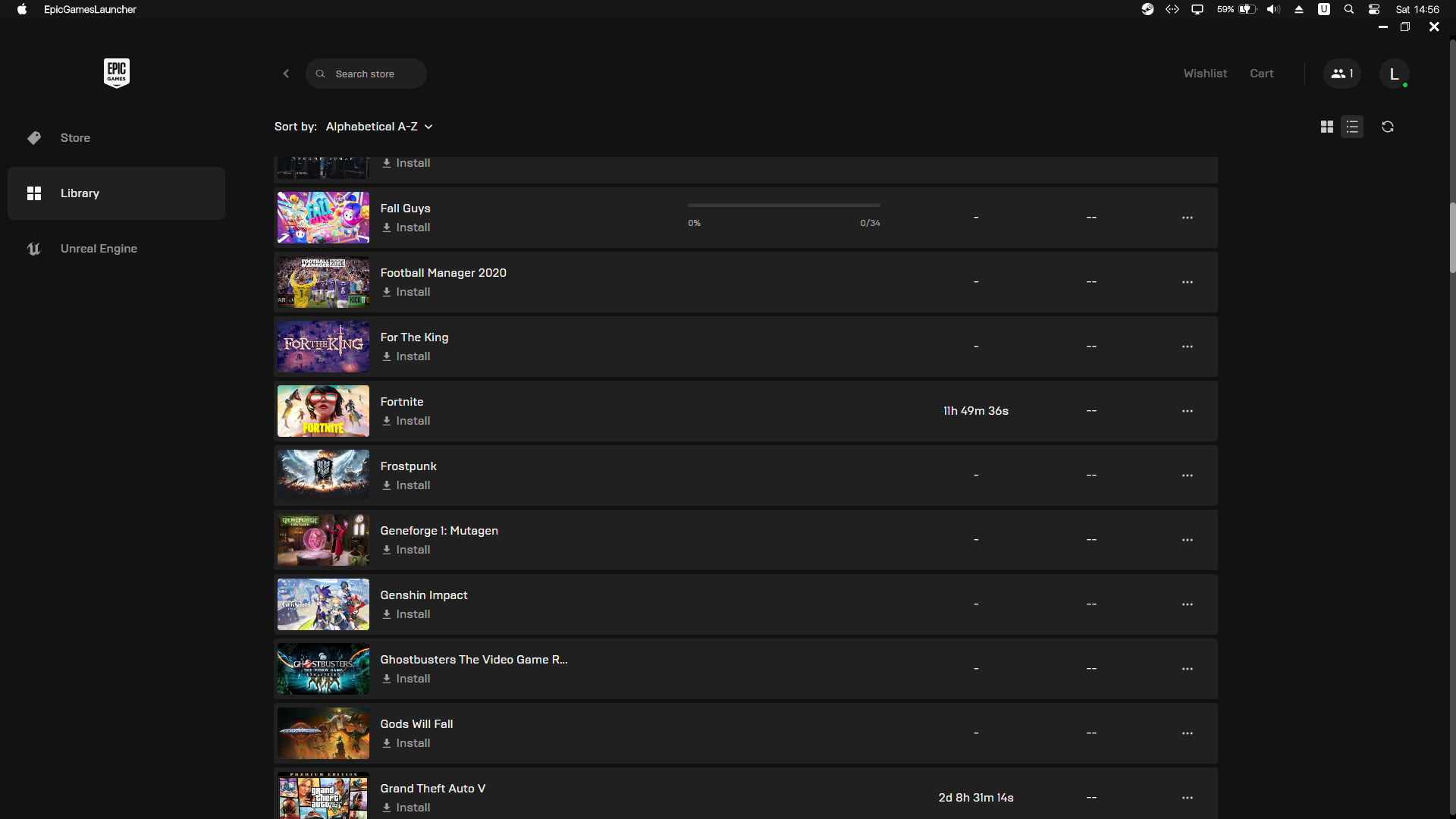Switch to list view layout
Viewport: 1456px width, 819px height.
(1352, 127)
